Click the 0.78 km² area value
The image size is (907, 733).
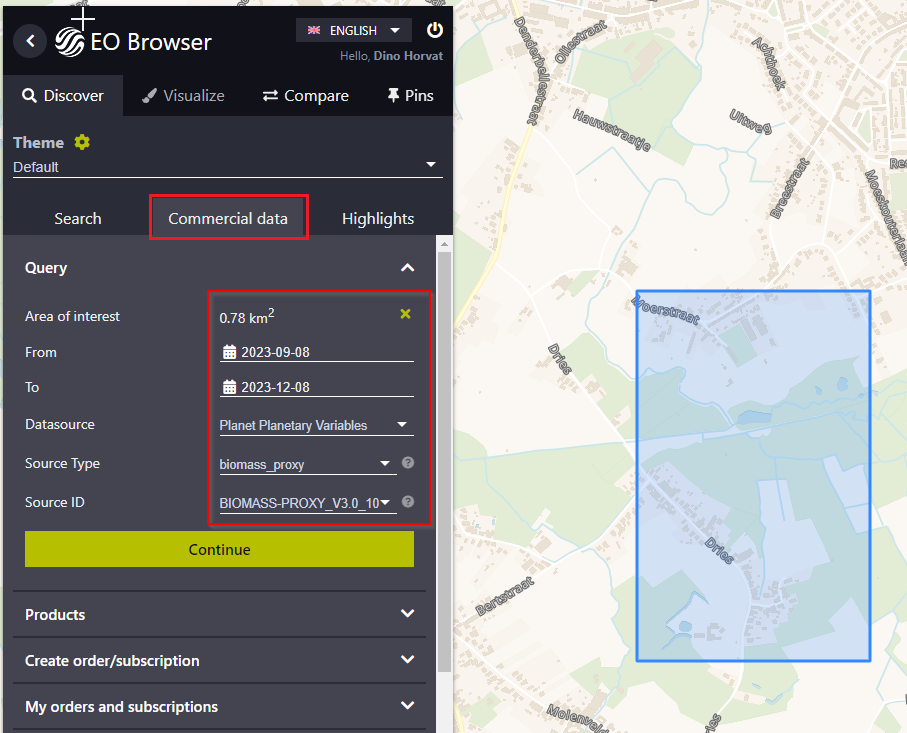point(246,316)
